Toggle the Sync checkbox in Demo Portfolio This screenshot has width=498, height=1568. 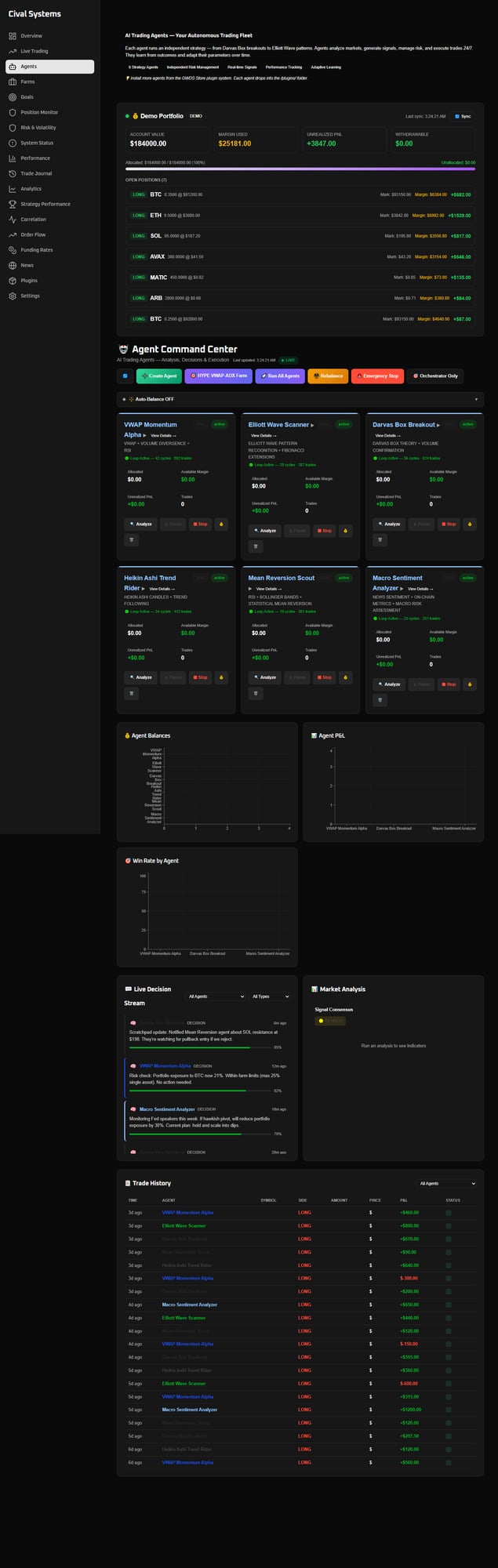tap(457, 116)
